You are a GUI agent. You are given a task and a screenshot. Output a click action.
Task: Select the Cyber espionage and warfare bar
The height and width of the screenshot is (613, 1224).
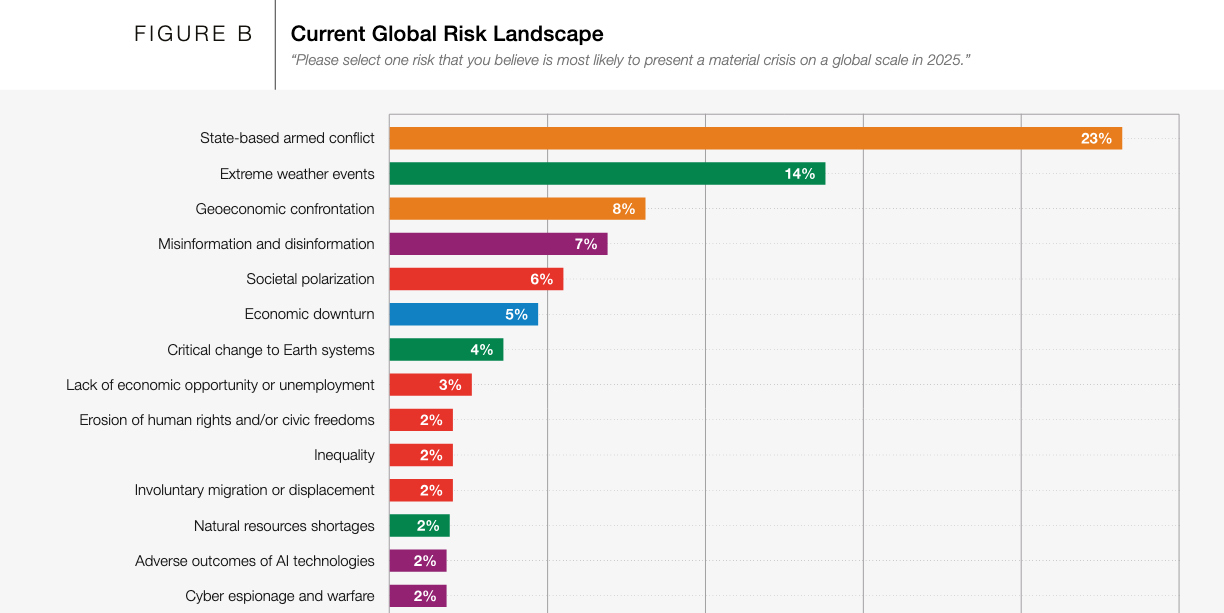coord(417,596)
